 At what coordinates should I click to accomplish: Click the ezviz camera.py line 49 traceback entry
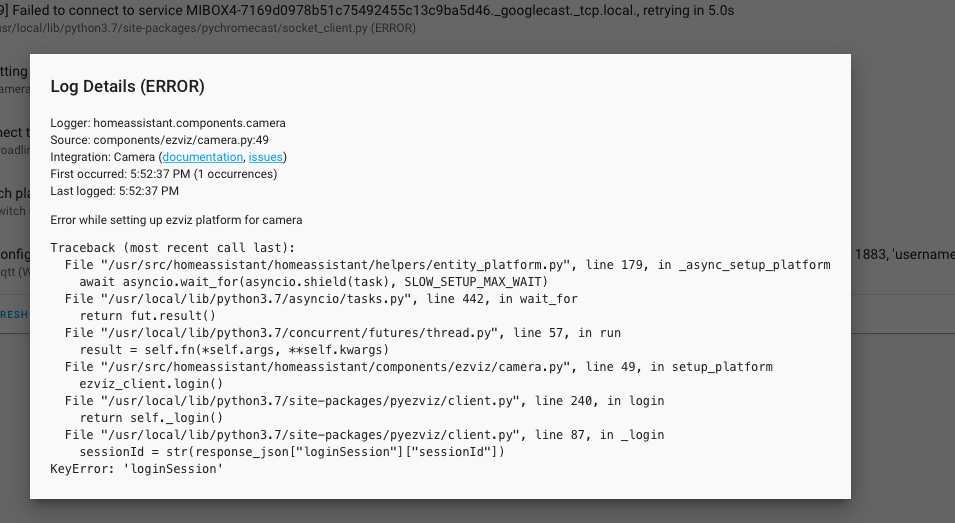coord(418,367)
